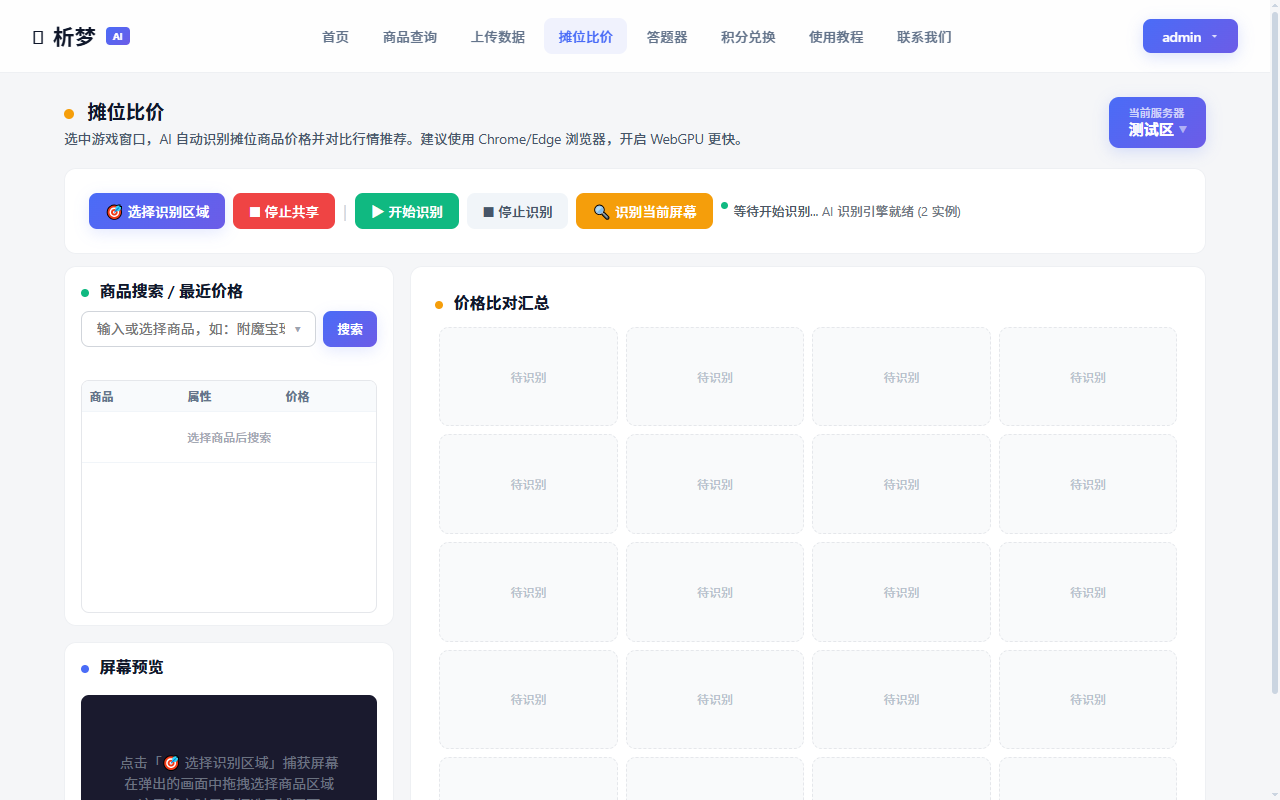The width and height of the screenshot is (1280, 800).
Task: Click the grey 停止识别 button
Action: coord(517,211)
